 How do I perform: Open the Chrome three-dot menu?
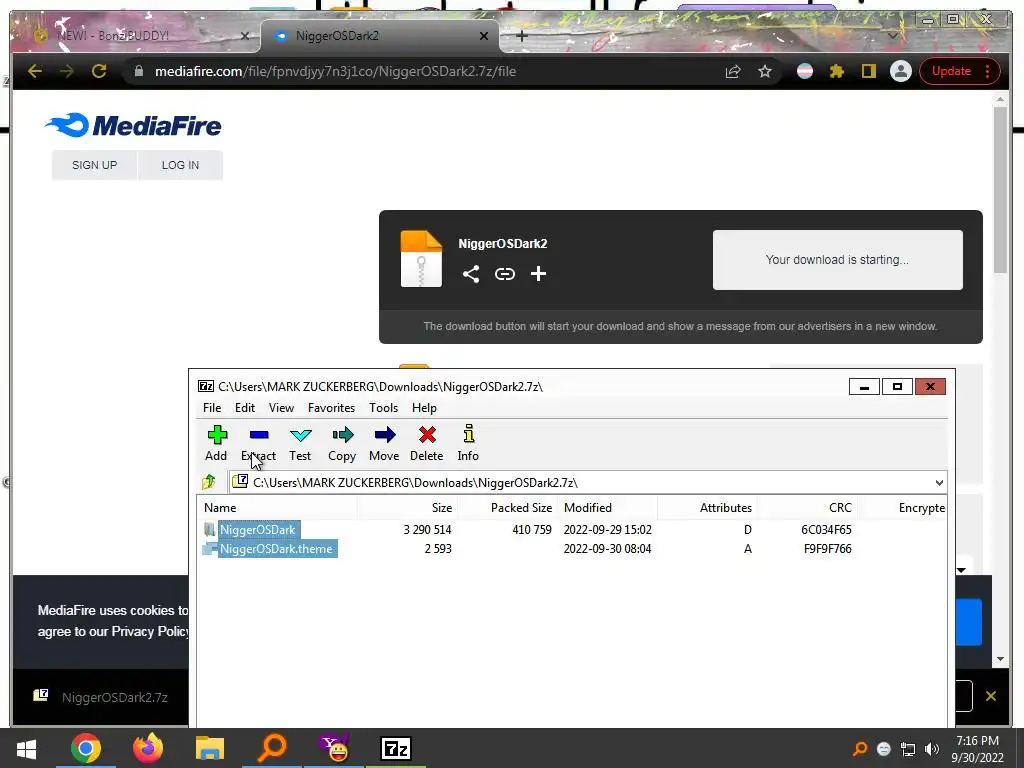pos(987,71)
